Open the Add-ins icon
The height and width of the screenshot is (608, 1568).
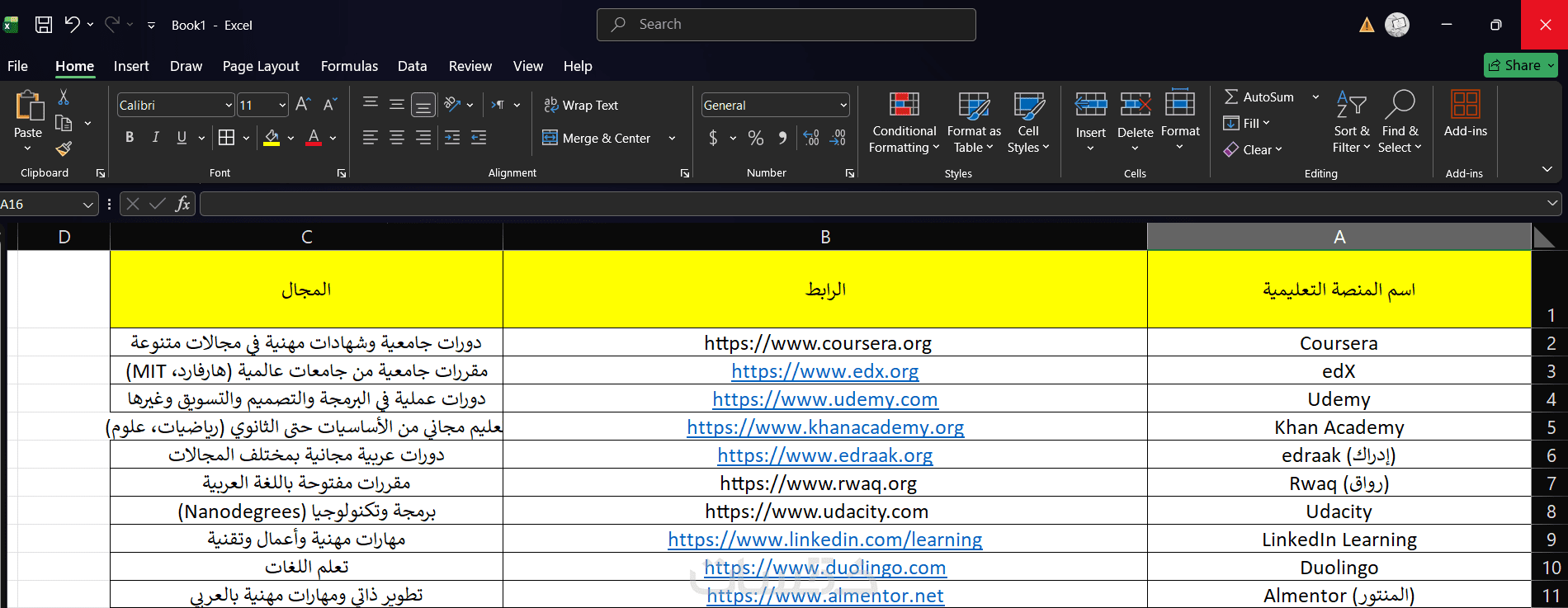coord(1465,105)
